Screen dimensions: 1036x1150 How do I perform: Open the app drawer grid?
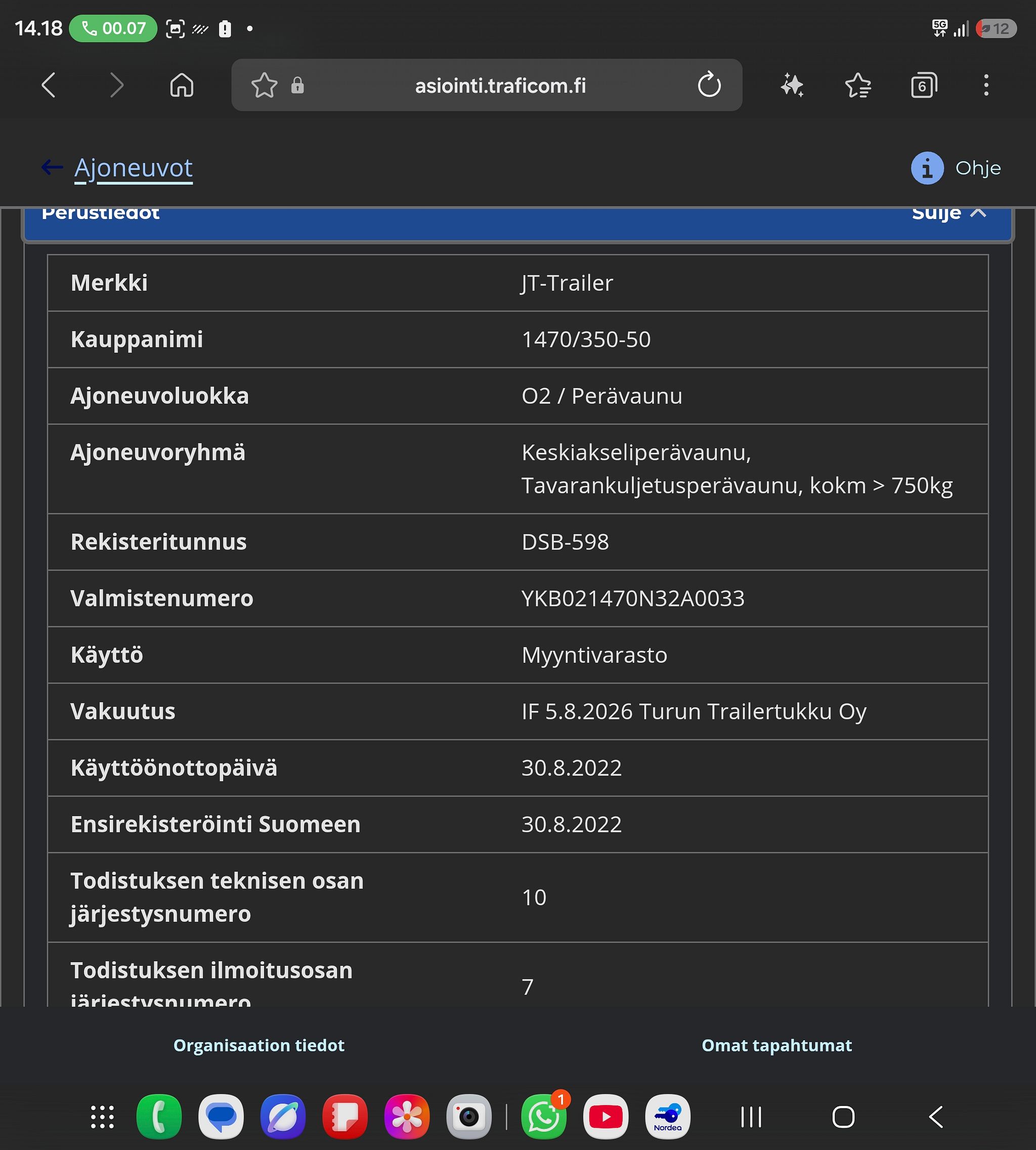[103, 1117]
